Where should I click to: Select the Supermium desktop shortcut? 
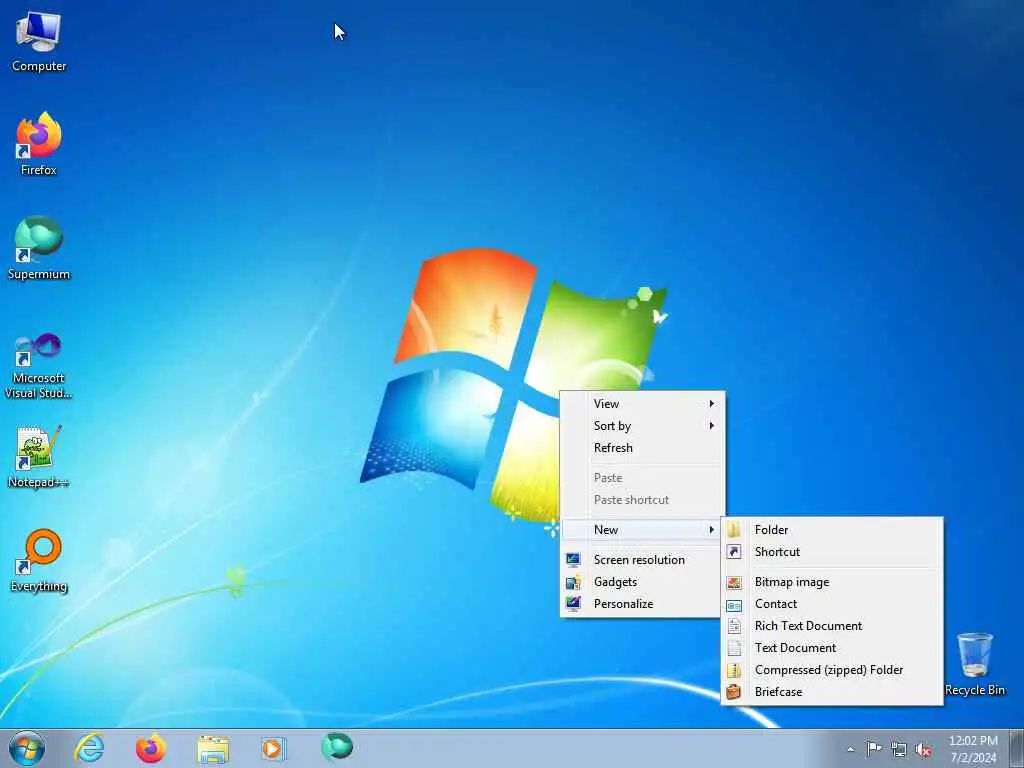tap(39, 248)
